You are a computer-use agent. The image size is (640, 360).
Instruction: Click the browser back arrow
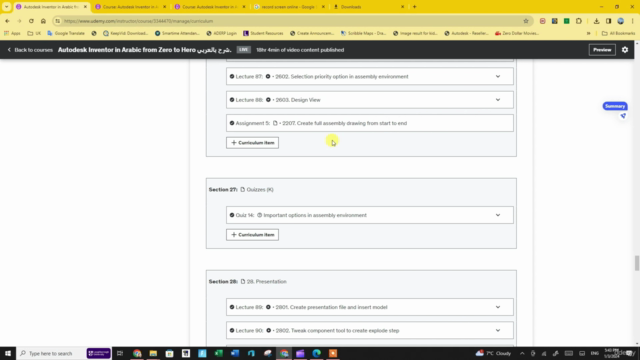[7, 21]
